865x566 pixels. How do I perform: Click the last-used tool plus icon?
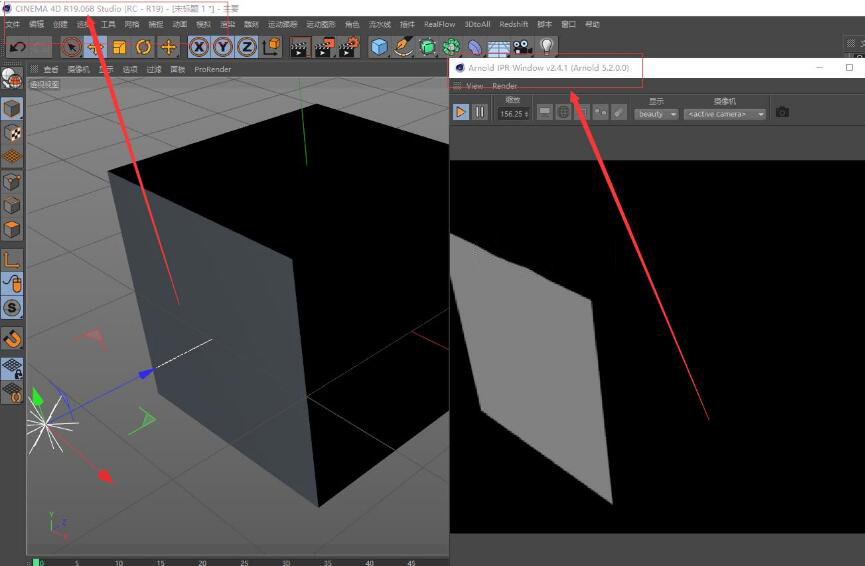(168, 47)
